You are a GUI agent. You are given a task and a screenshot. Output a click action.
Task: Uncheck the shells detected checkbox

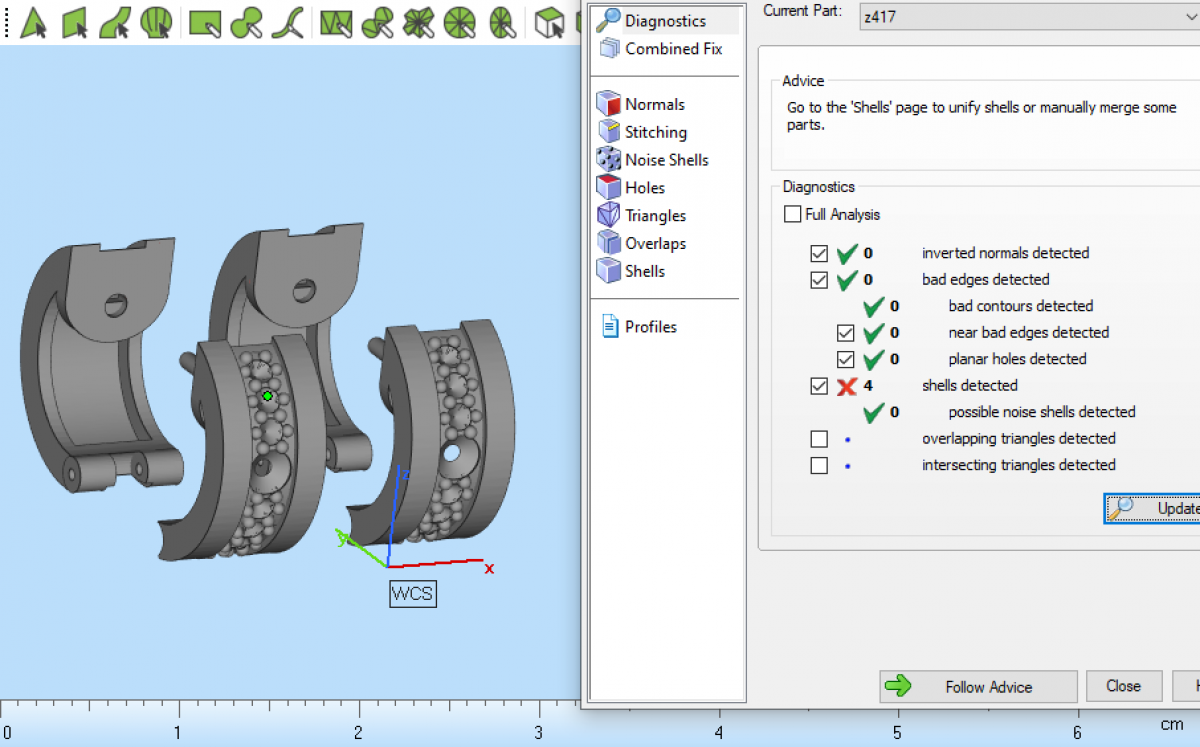[819, 386]
